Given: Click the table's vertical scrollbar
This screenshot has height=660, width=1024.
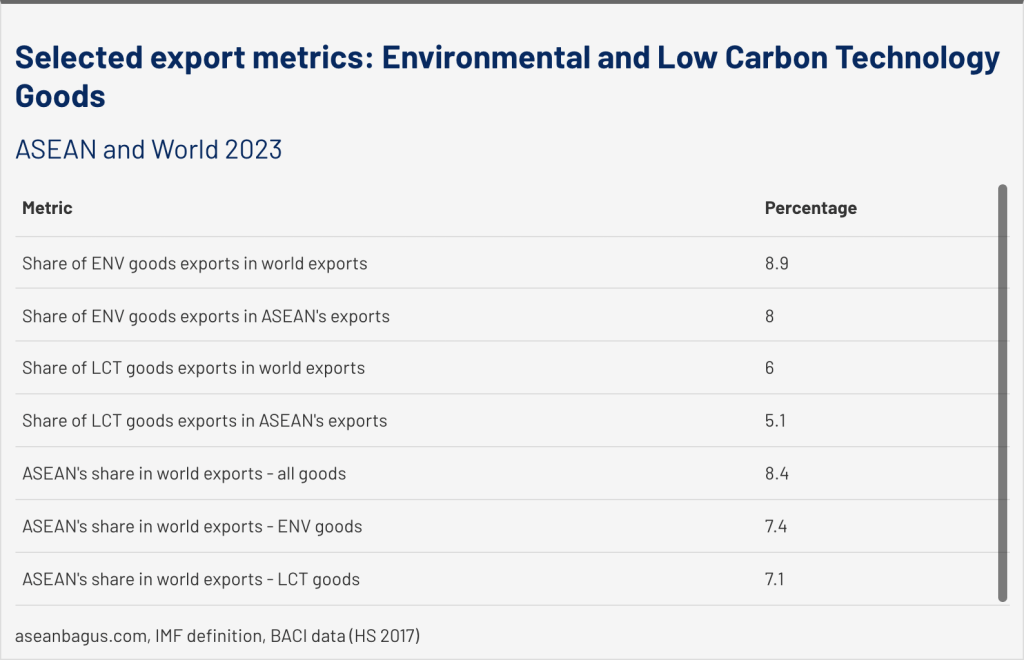Looking at the screenshot, I should [x=1003, y=392].
